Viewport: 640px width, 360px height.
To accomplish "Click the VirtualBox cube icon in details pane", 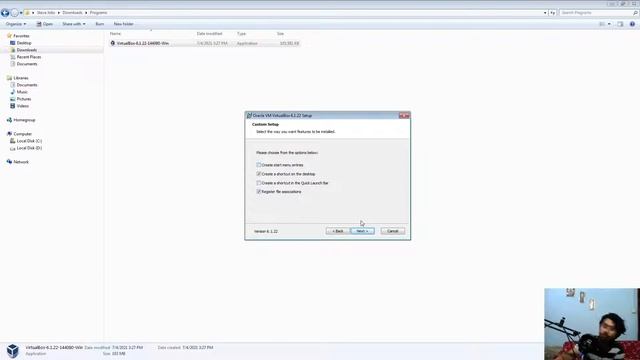I will (x=13, y=351).
